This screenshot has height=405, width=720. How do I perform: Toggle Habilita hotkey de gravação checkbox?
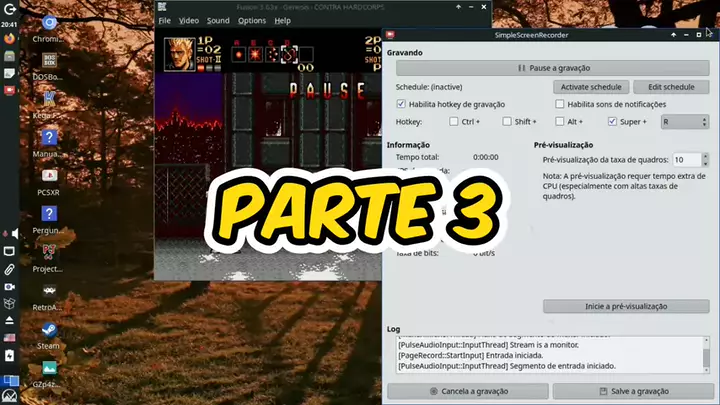(x=401, y=104)
